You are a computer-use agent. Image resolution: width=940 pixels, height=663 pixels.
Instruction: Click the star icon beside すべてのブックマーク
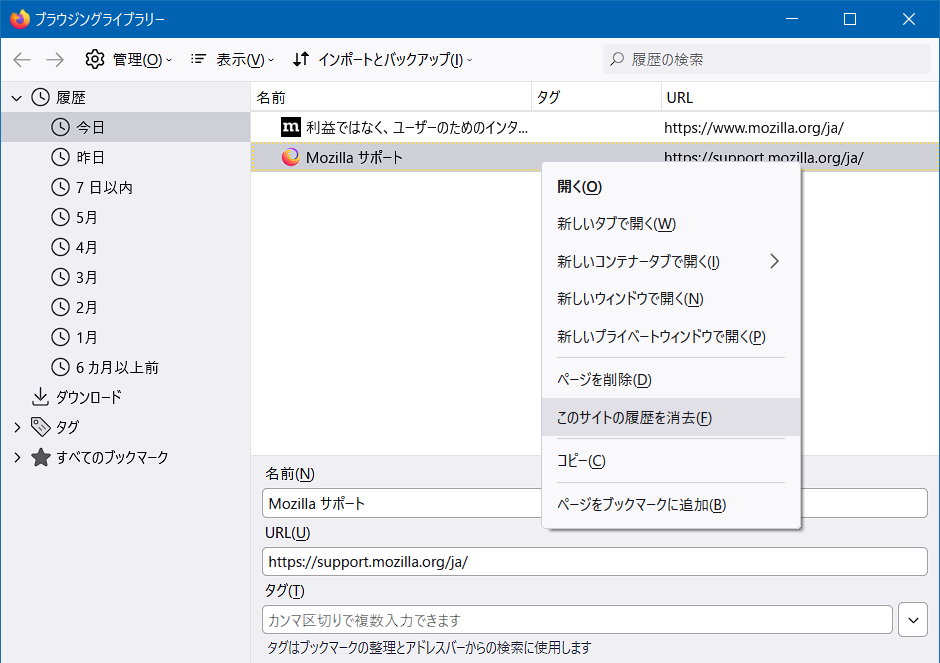pos(40,457)
